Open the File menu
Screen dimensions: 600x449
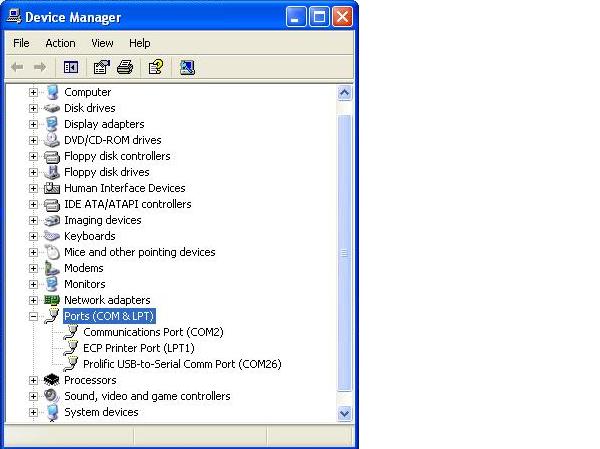(x=21, y=43)
